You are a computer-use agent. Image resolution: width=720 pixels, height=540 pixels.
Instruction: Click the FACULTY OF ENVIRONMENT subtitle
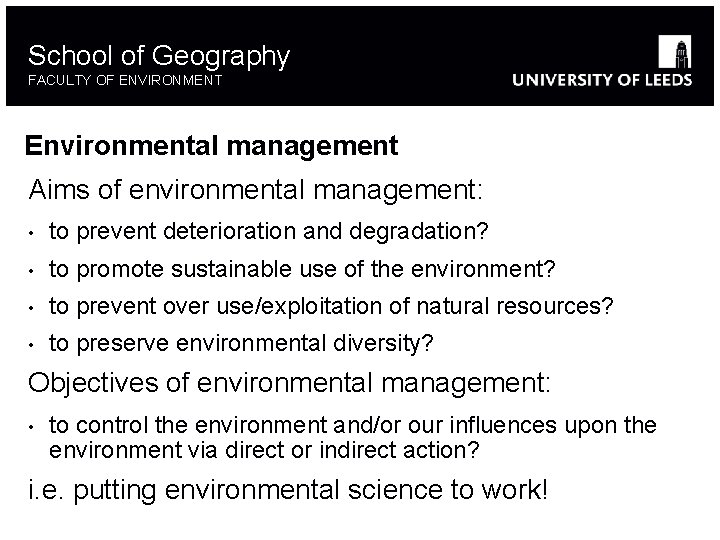tap(125, 80)
